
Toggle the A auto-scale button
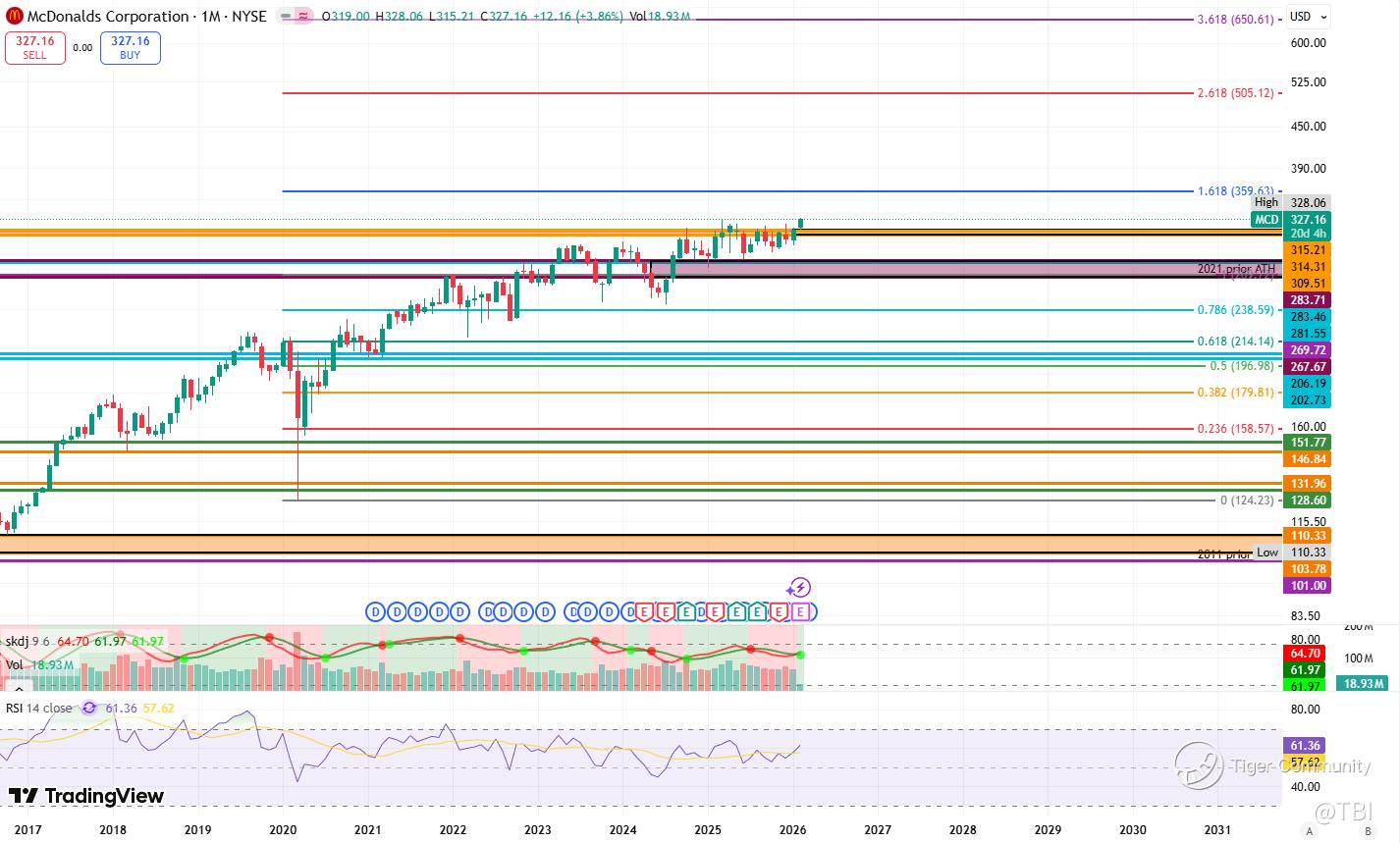(x=1310, y=831)
